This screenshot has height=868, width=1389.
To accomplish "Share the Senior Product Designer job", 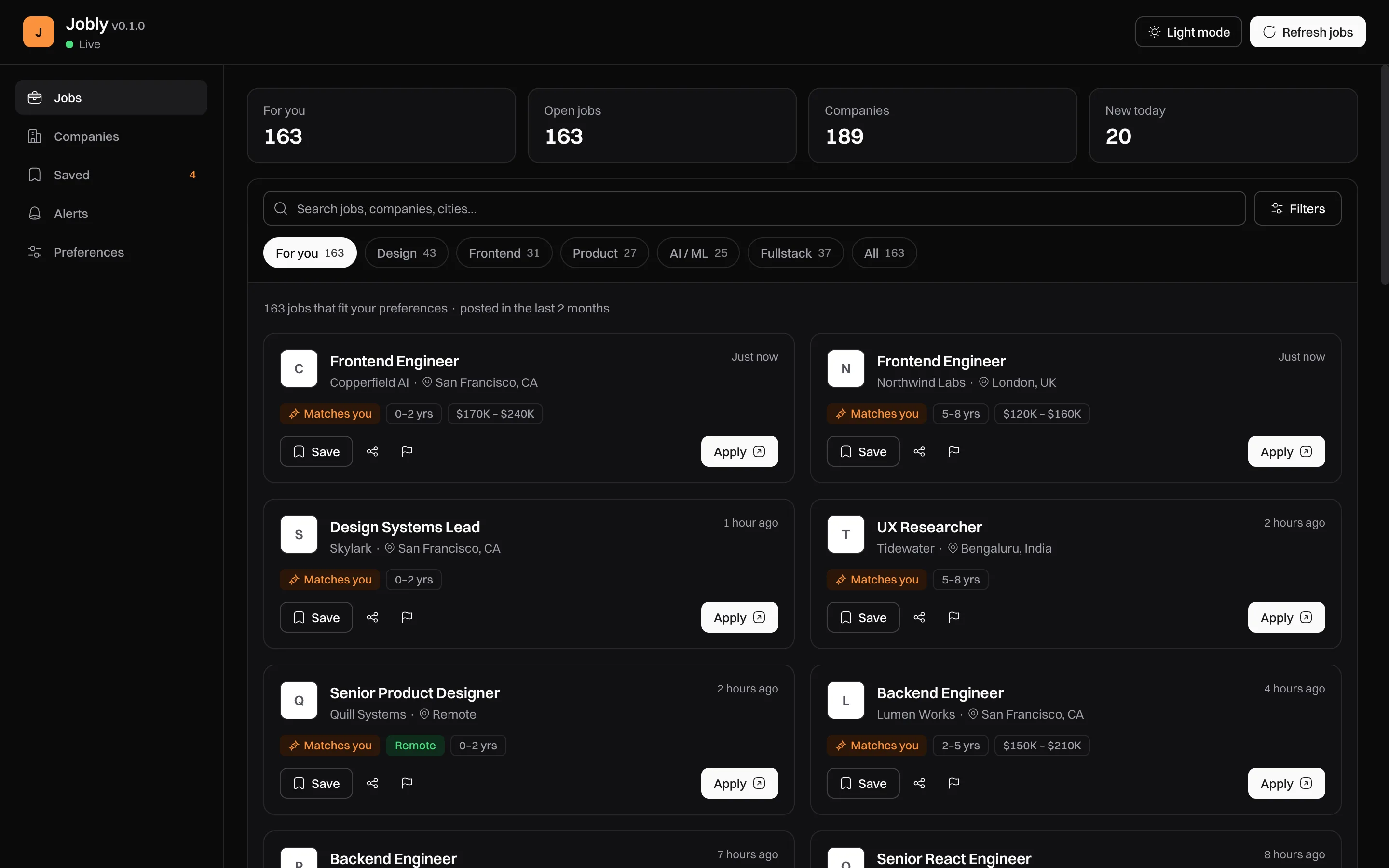I will [372, 784].
